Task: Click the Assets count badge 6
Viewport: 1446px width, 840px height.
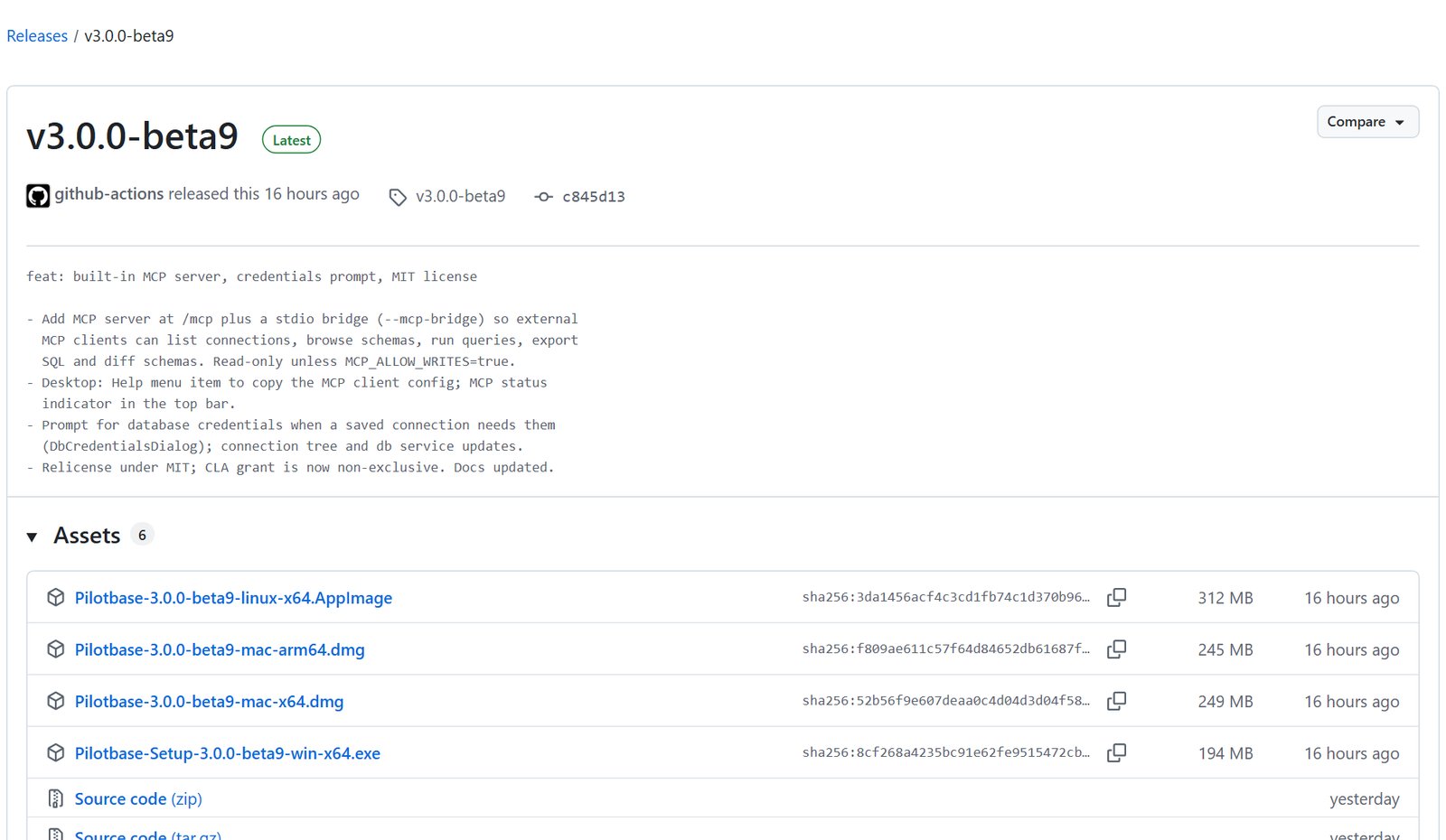Action: (x=142, y=535)
